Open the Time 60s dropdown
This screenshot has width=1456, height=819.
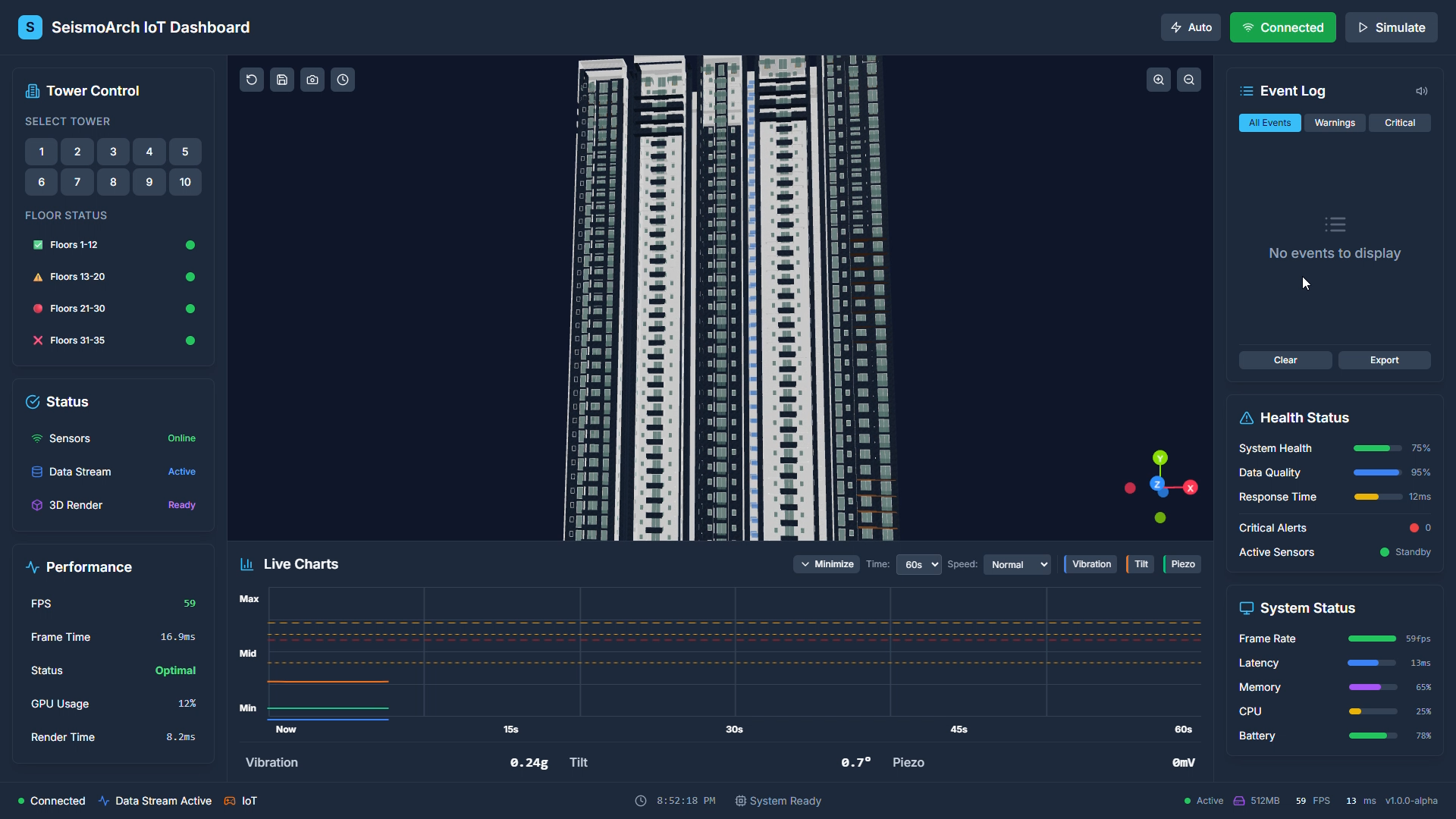(919, 565)
